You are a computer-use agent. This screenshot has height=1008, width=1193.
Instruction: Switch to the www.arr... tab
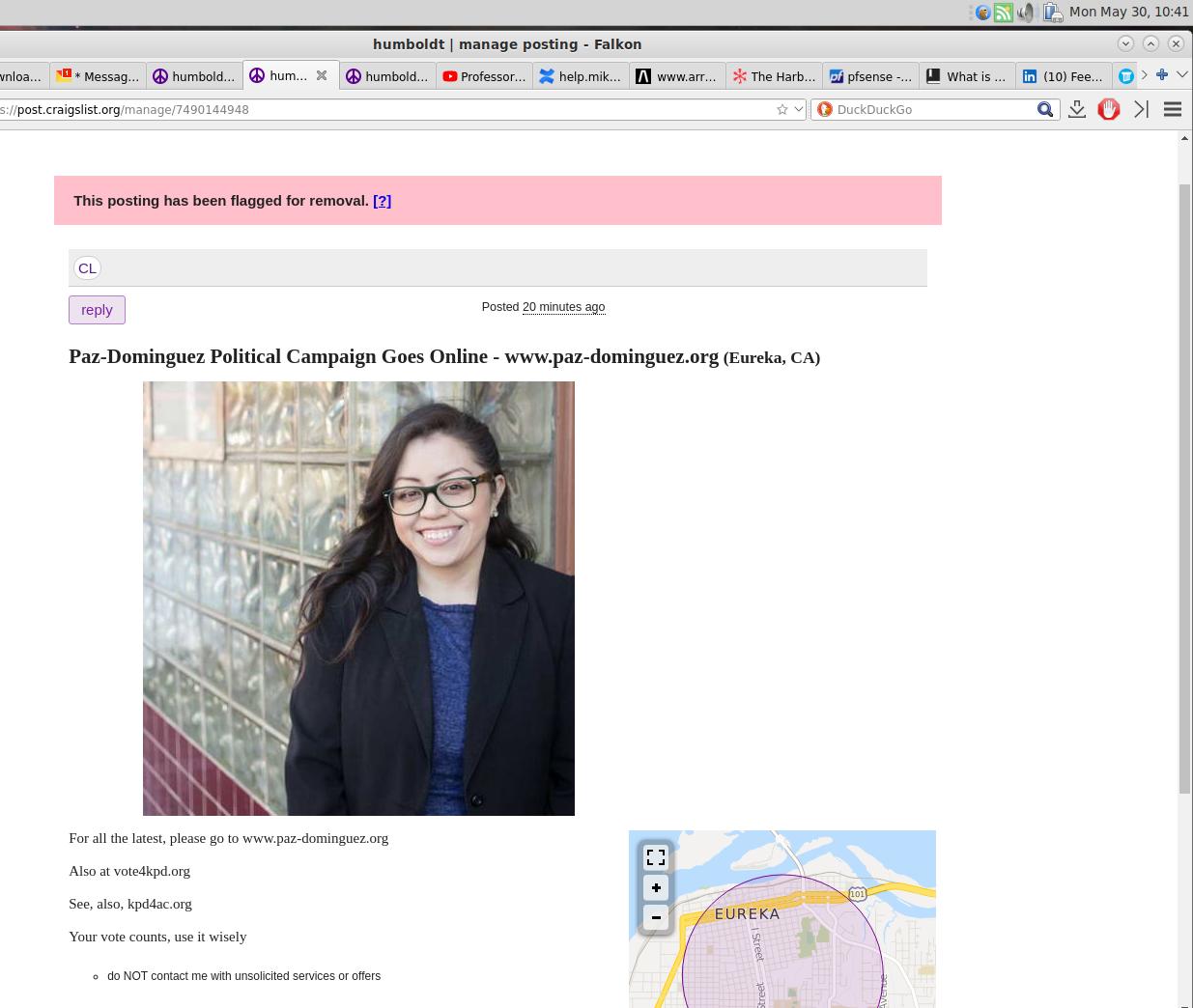click(677, 76)
